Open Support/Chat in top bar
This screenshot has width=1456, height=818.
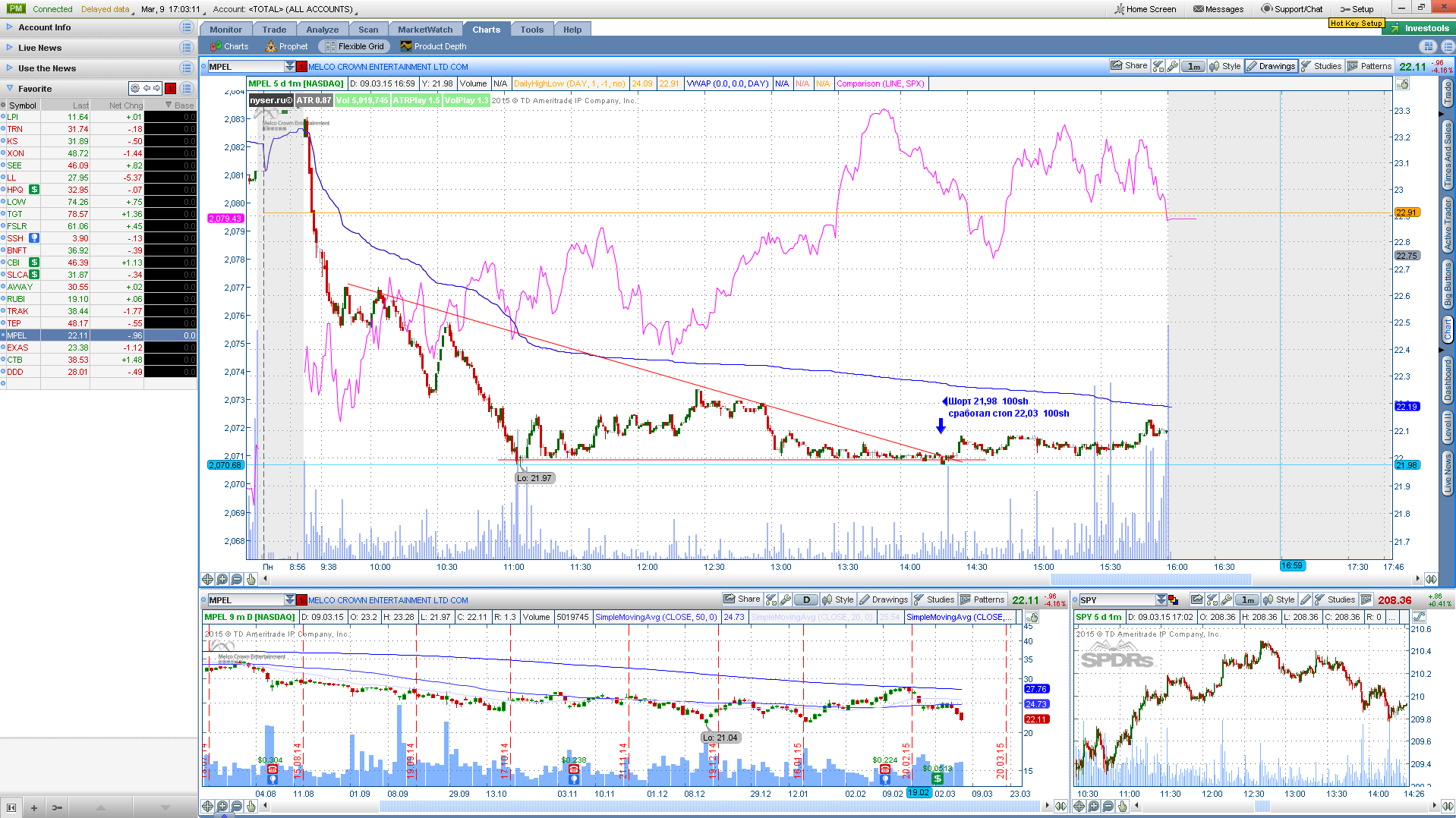pos(1291,9)
